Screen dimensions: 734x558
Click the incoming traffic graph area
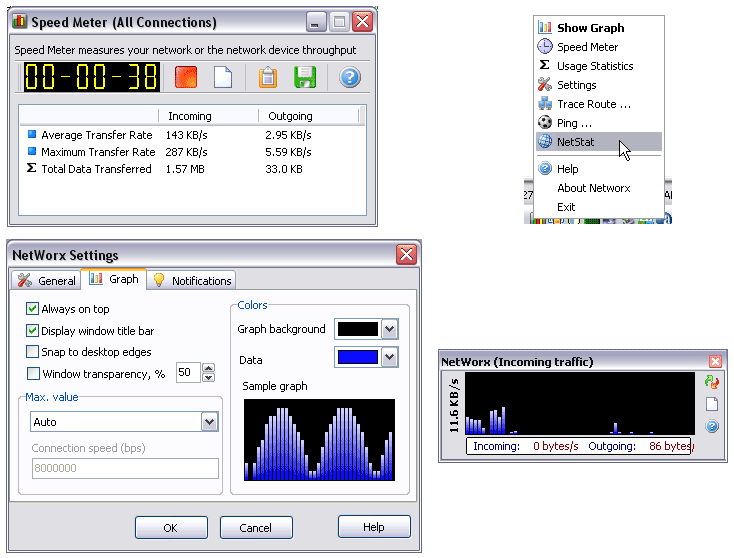pyautogui.click(x=580, y=404)
